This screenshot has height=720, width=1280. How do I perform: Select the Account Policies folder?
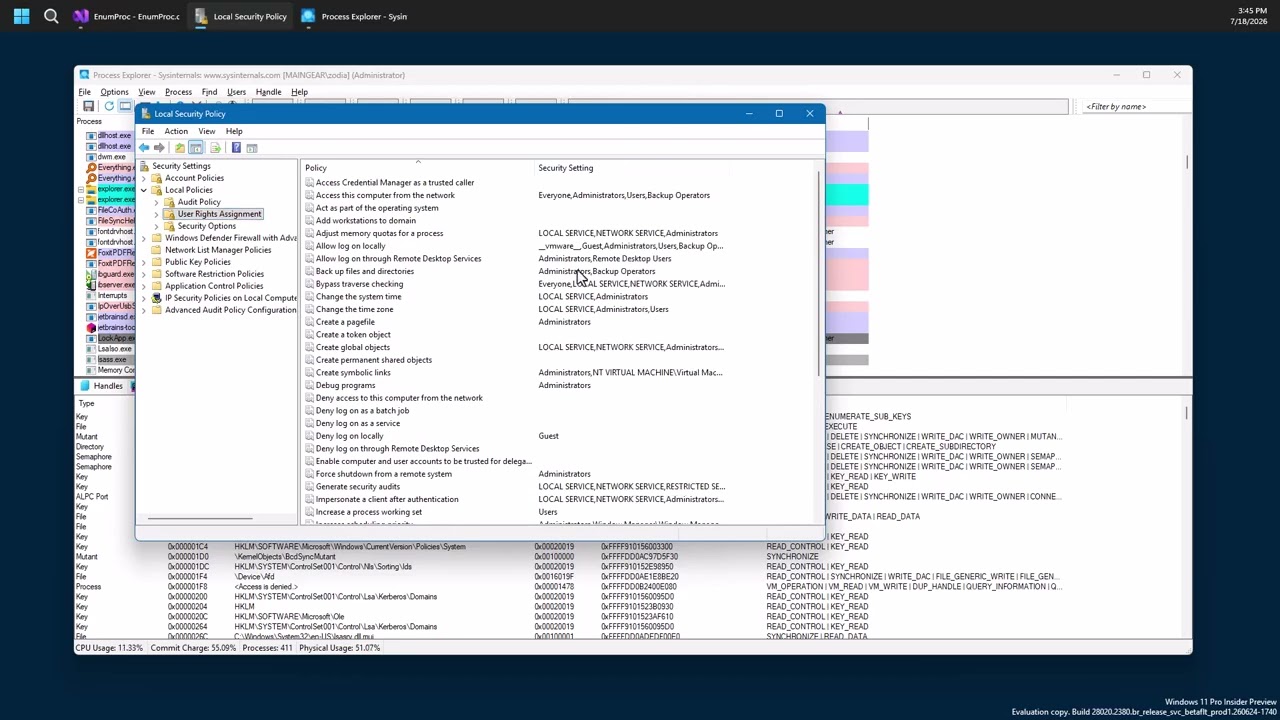pos(194,178)
